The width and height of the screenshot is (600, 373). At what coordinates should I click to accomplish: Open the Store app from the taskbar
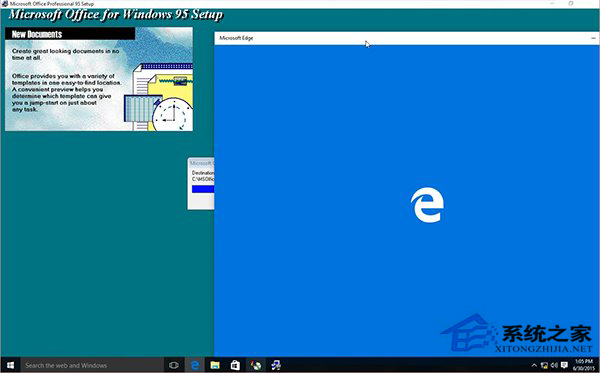point(235,365)
